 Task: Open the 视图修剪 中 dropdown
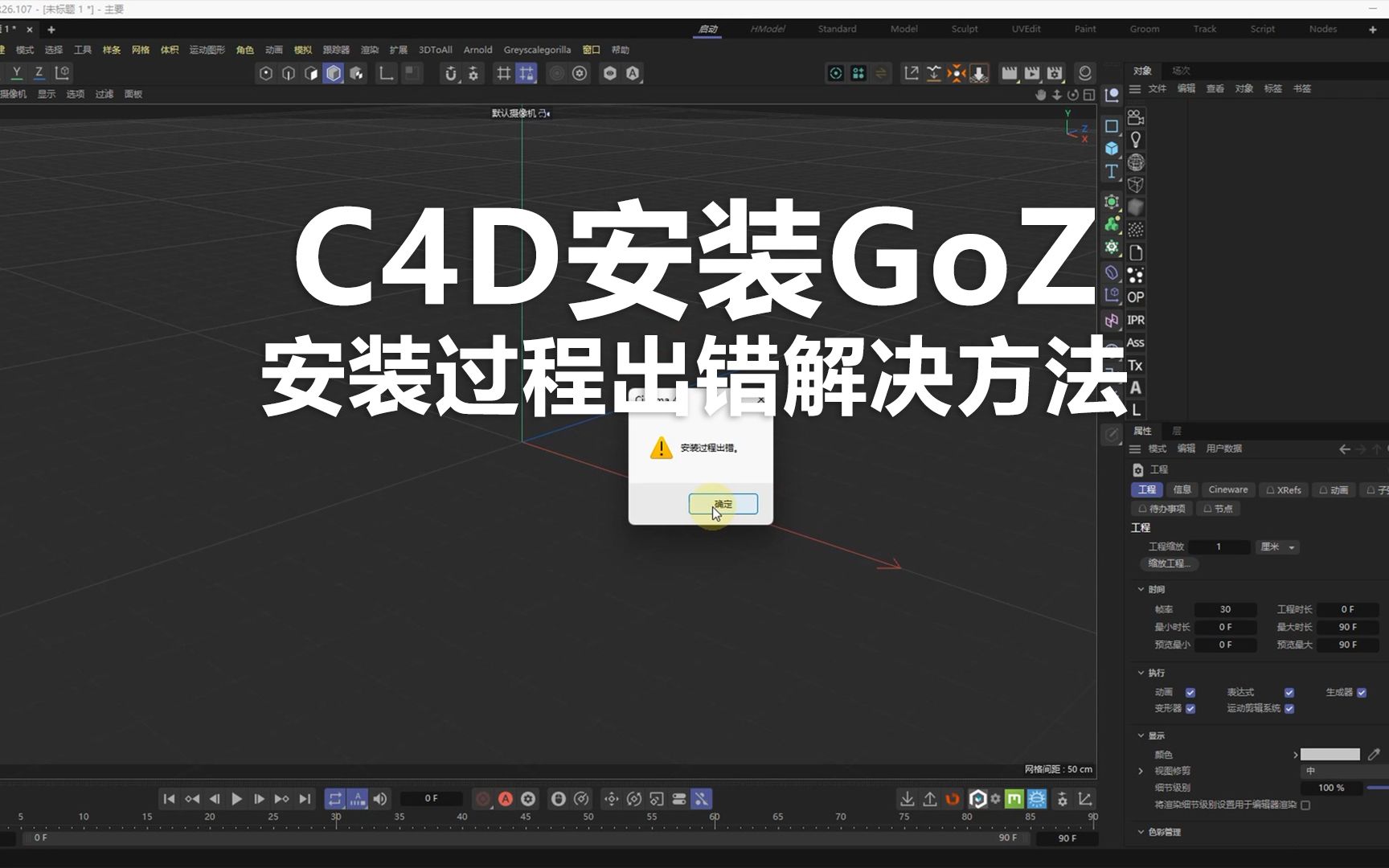point(1344,771)
